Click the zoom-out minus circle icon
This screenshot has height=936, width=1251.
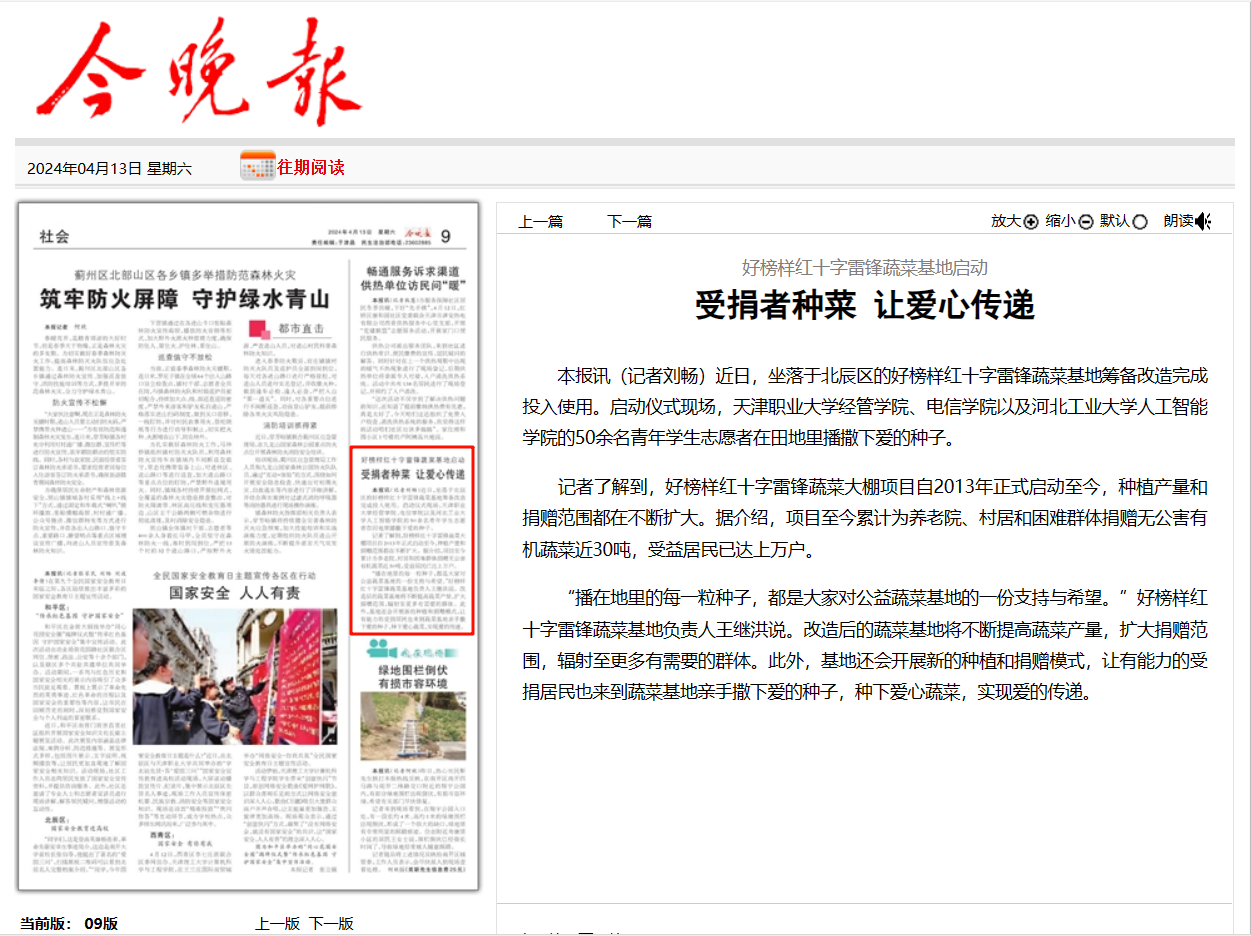click(1085, 221)
